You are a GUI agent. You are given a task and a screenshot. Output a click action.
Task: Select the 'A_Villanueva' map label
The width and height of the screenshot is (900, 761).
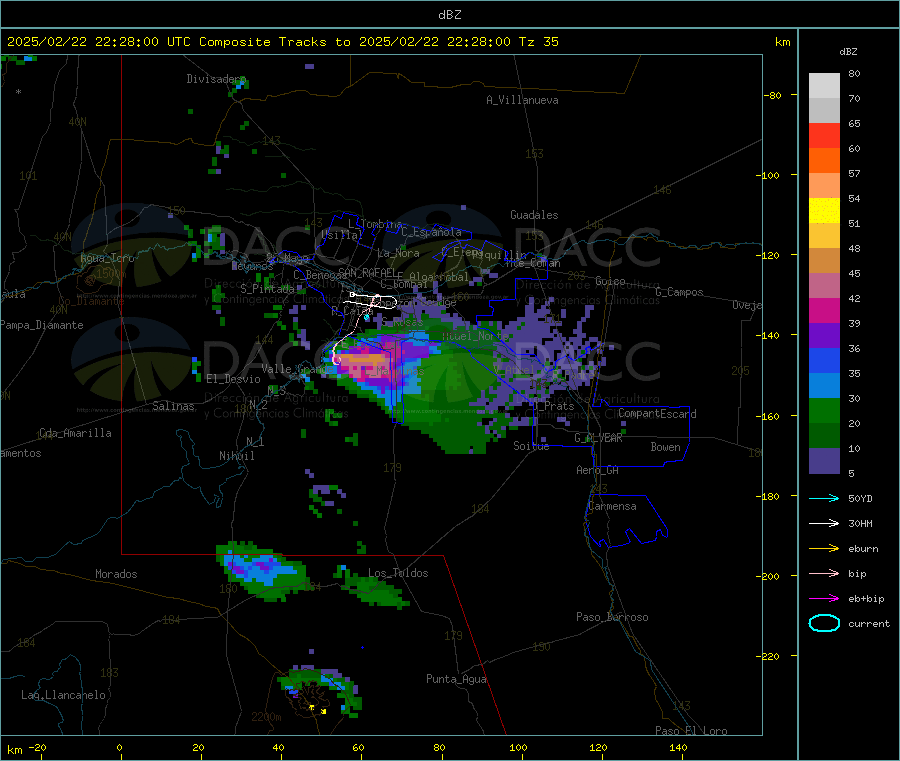tap(522, 100)
